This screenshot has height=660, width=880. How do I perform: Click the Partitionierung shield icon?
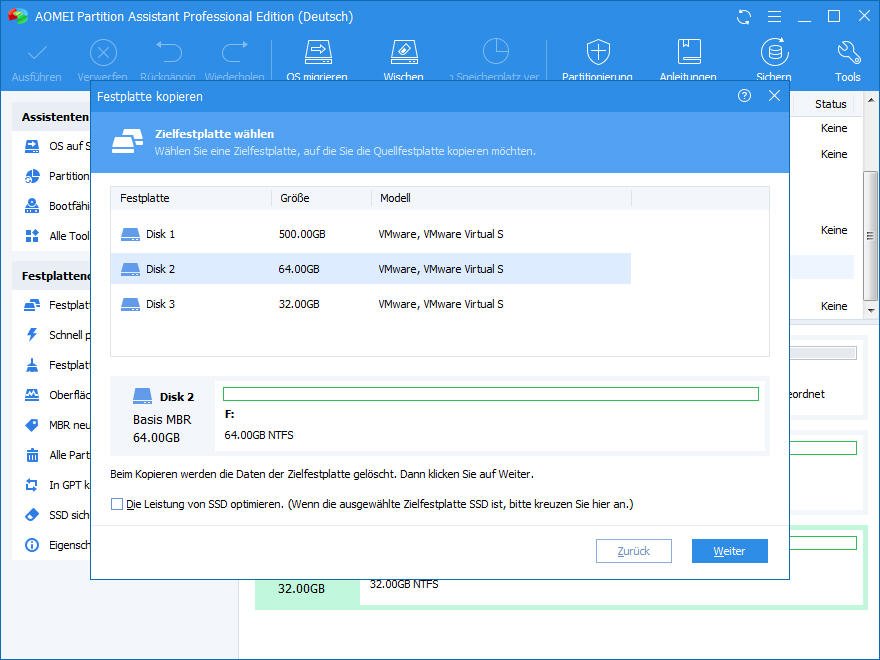click(x=597, y=52)
